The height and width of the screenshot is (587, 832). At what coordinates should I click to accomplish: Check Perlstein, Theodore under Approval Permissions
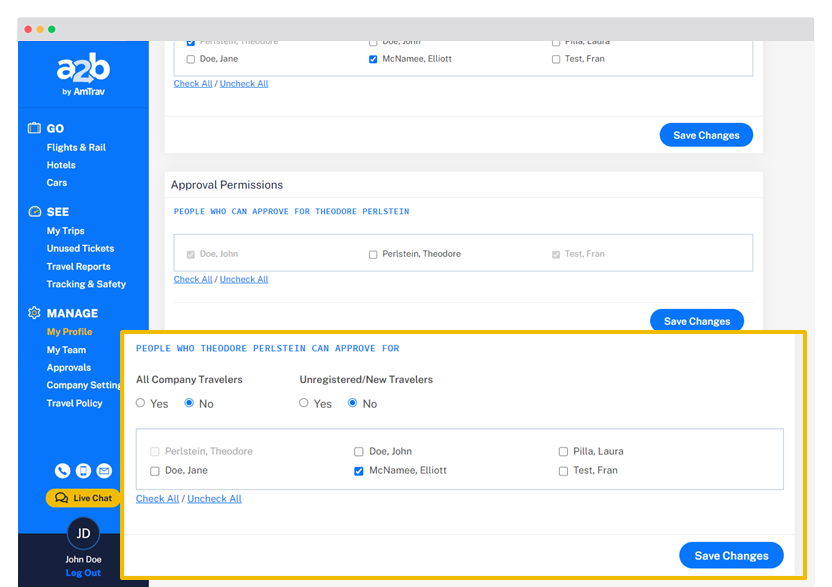(373, 255)
